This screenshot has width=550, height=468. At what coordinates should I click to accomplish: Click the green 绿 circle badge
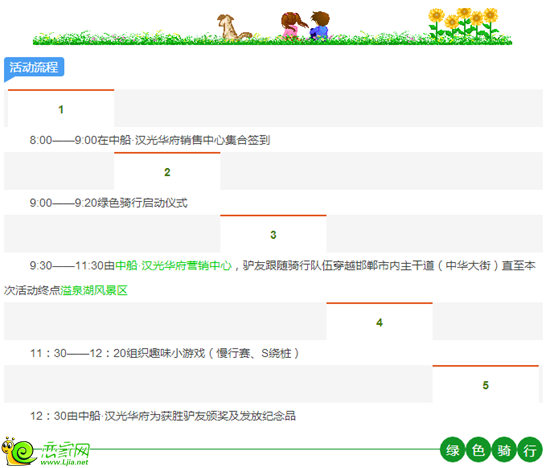(452, 450)
